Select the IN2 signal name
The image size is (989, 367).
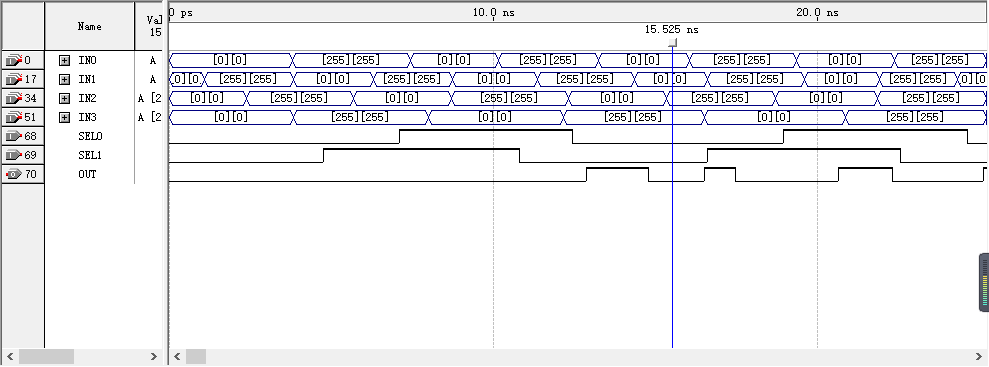click(x=87, y=98)
